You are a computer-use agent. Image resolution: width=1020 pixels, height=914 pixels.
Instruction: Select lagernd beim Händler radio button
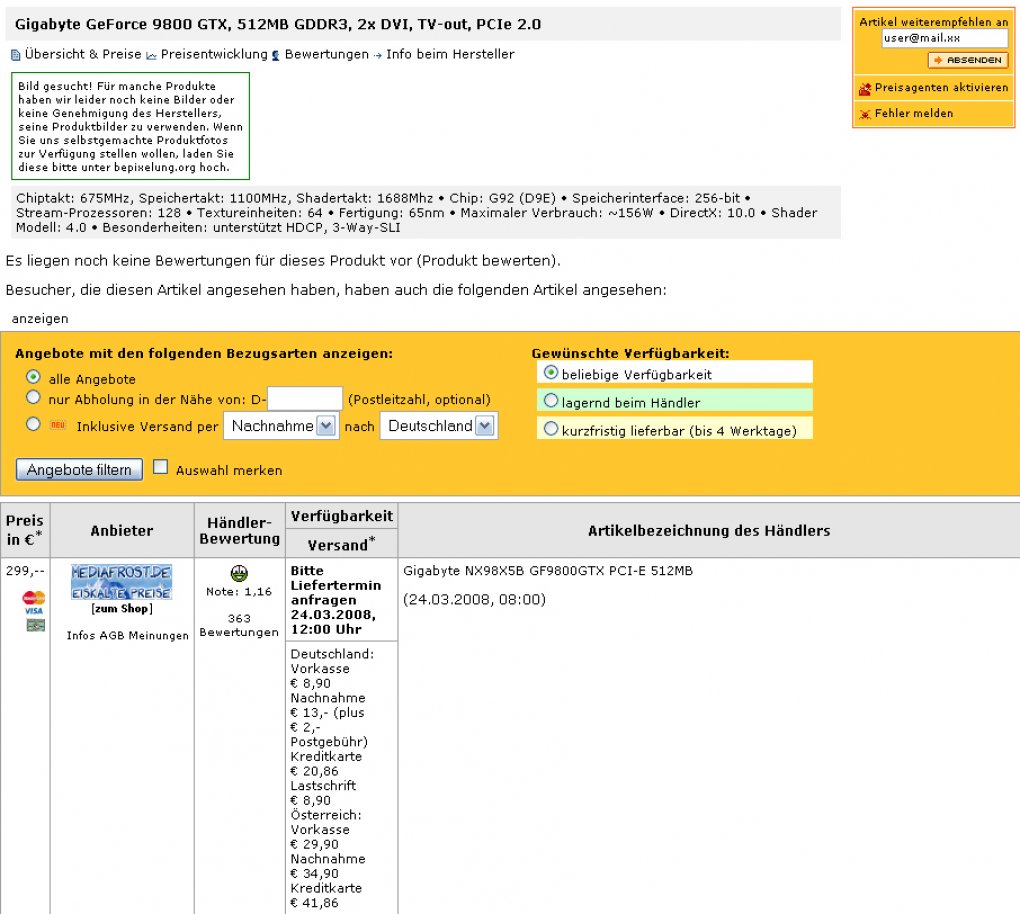tap(551, 401)
